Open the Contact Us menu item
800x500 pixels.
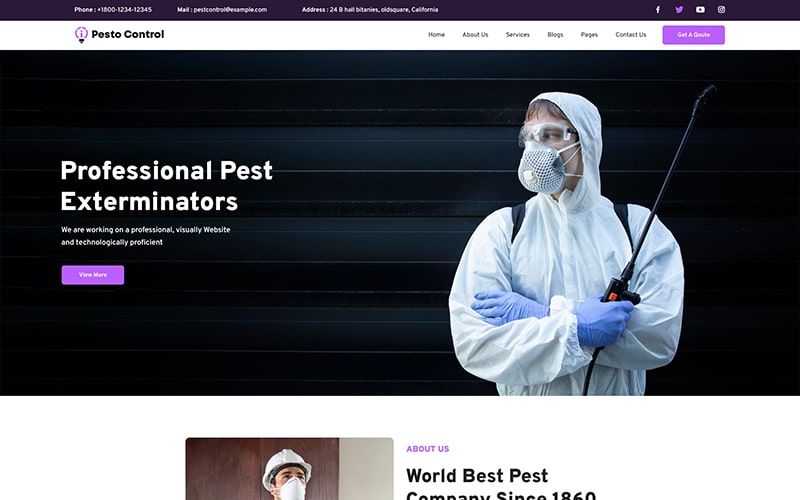(631, 35)
